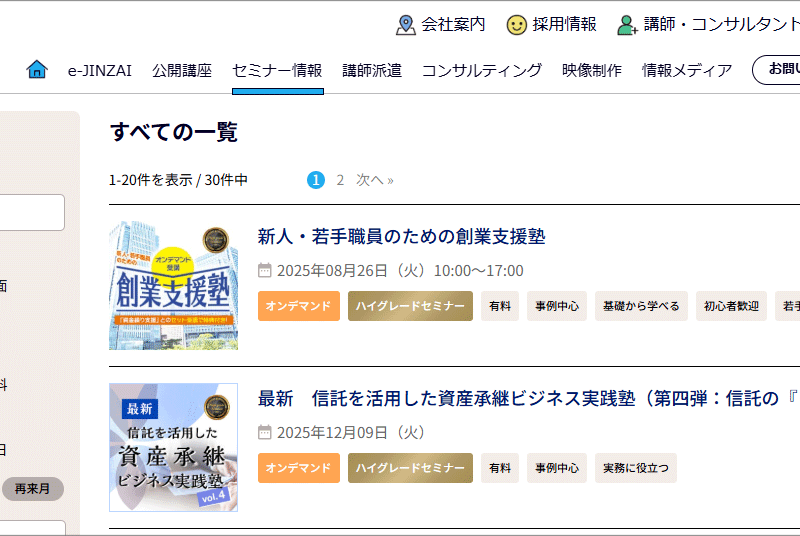Click the map pin icon beside 会社案内
Image resolution: width=800 pixels, height=536 pixels.
[x=406, y=24]
